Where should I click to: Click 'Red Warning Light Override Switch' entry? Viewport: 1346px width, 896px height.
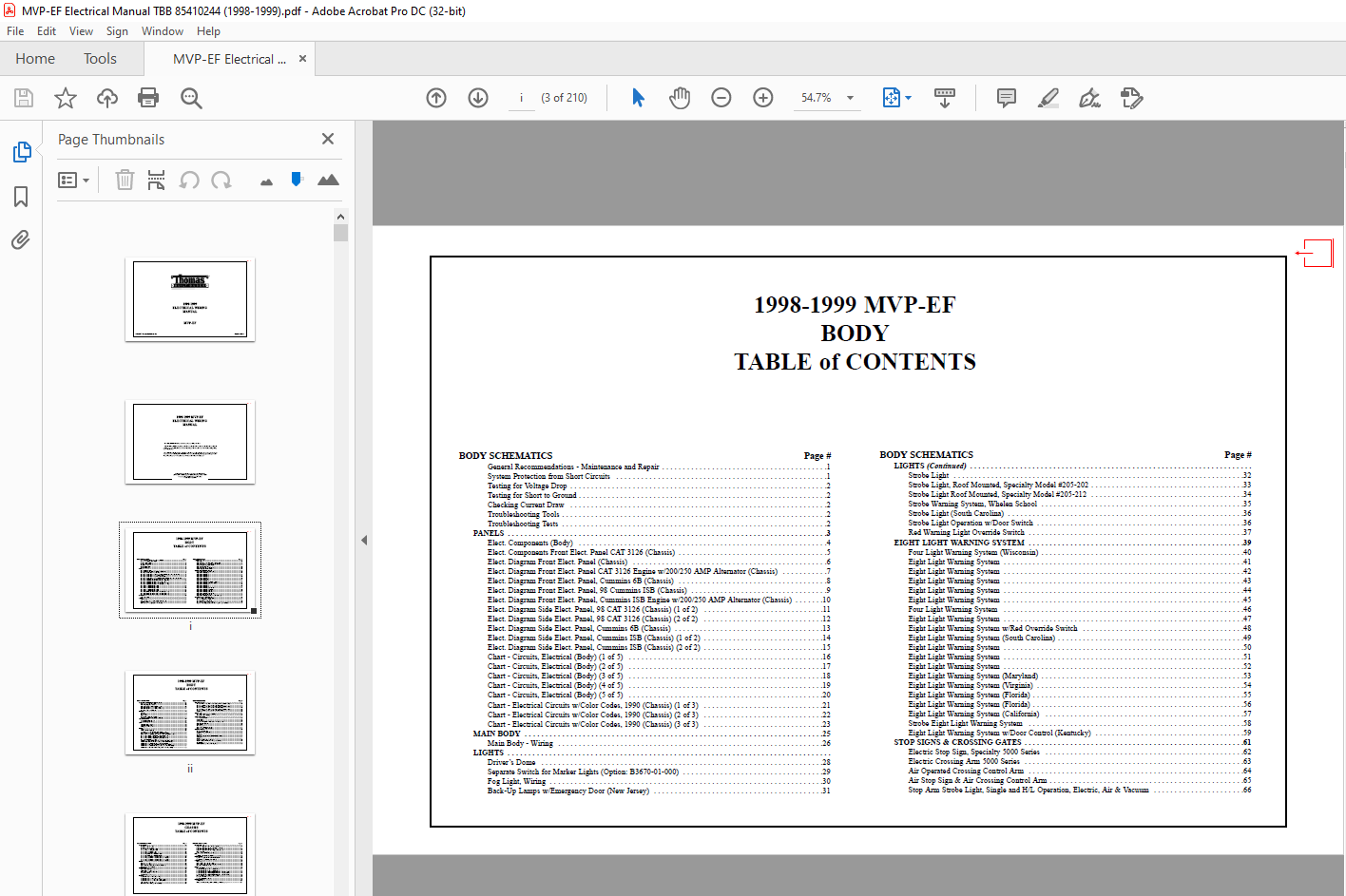(966, 532)
